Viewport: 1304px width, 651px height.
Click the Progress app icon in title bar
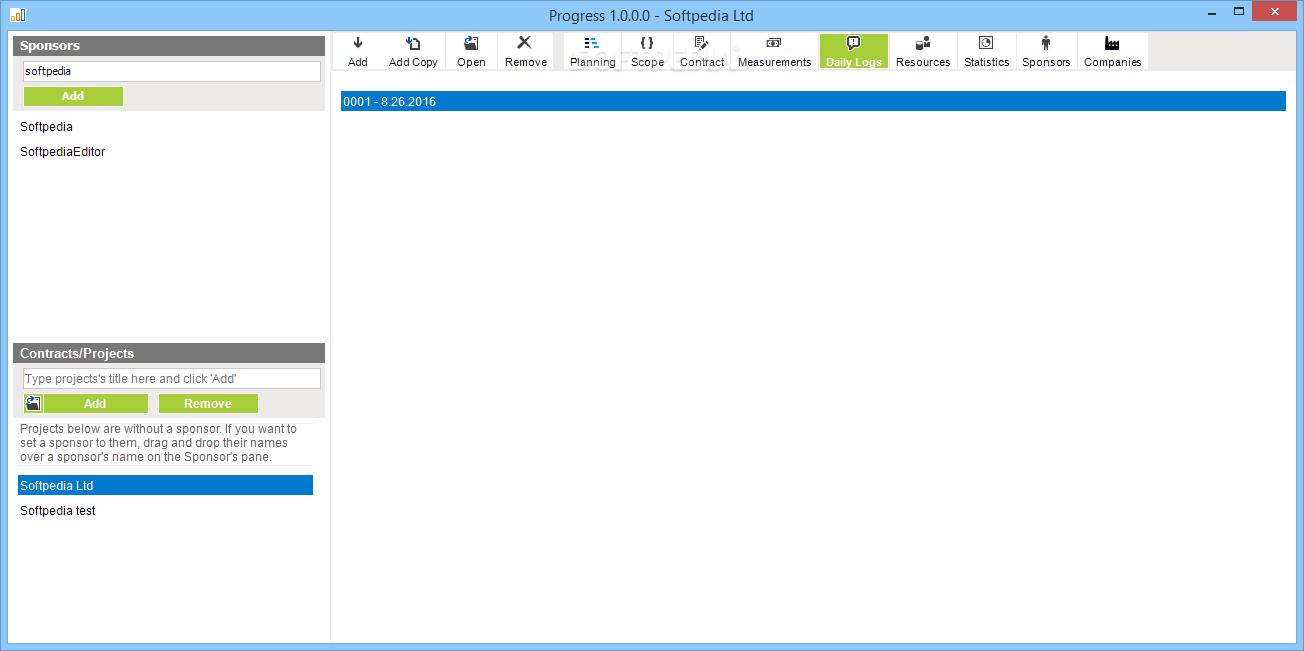[18, 15]
